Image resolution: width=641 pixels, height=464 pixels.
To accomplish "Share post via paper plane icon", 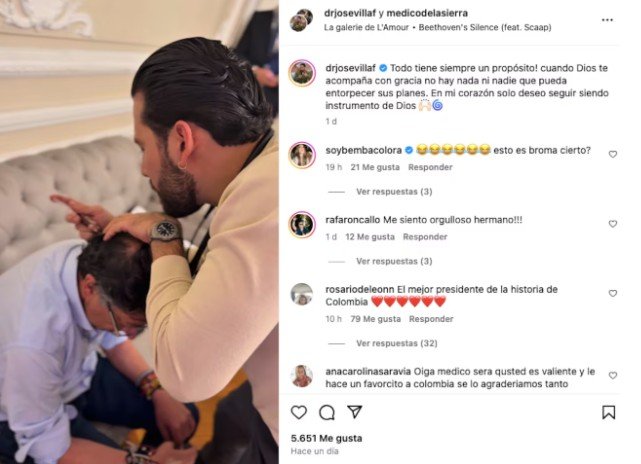I will 354,411.
